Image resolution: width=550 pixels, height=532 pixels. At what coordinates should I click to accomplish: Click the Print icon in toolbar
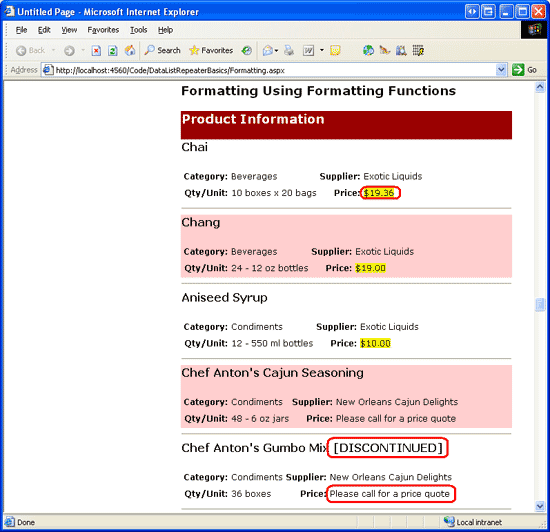pyautogui.click(x=289, y=50)
